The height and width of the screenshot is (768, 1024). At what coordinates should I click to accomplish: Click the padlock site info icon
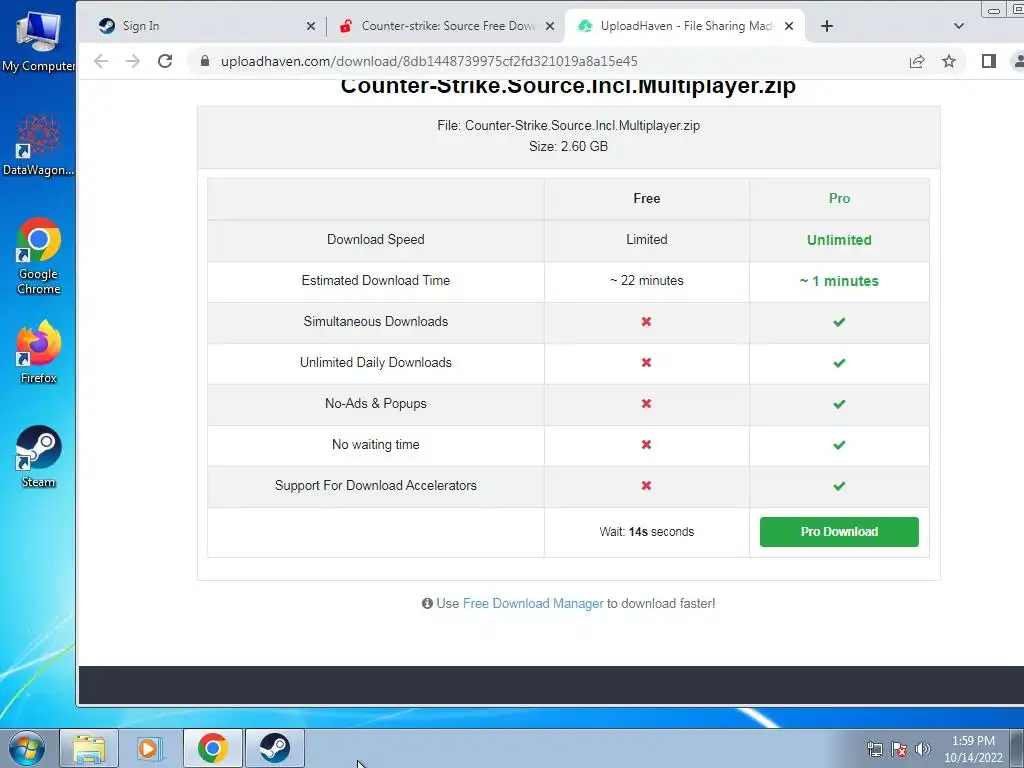(x=204, y=61)
